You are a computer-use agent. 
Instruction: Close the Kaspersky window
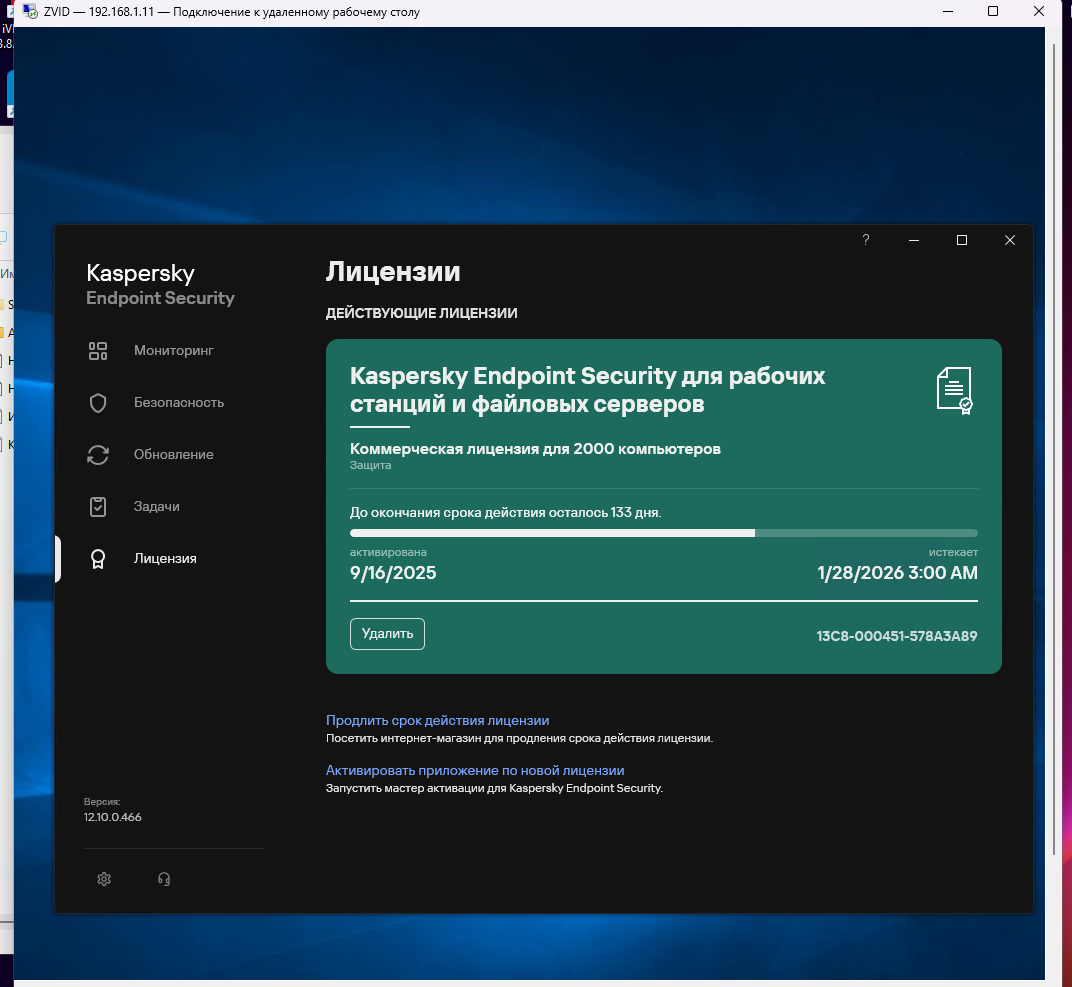(x=1010, y=240)
